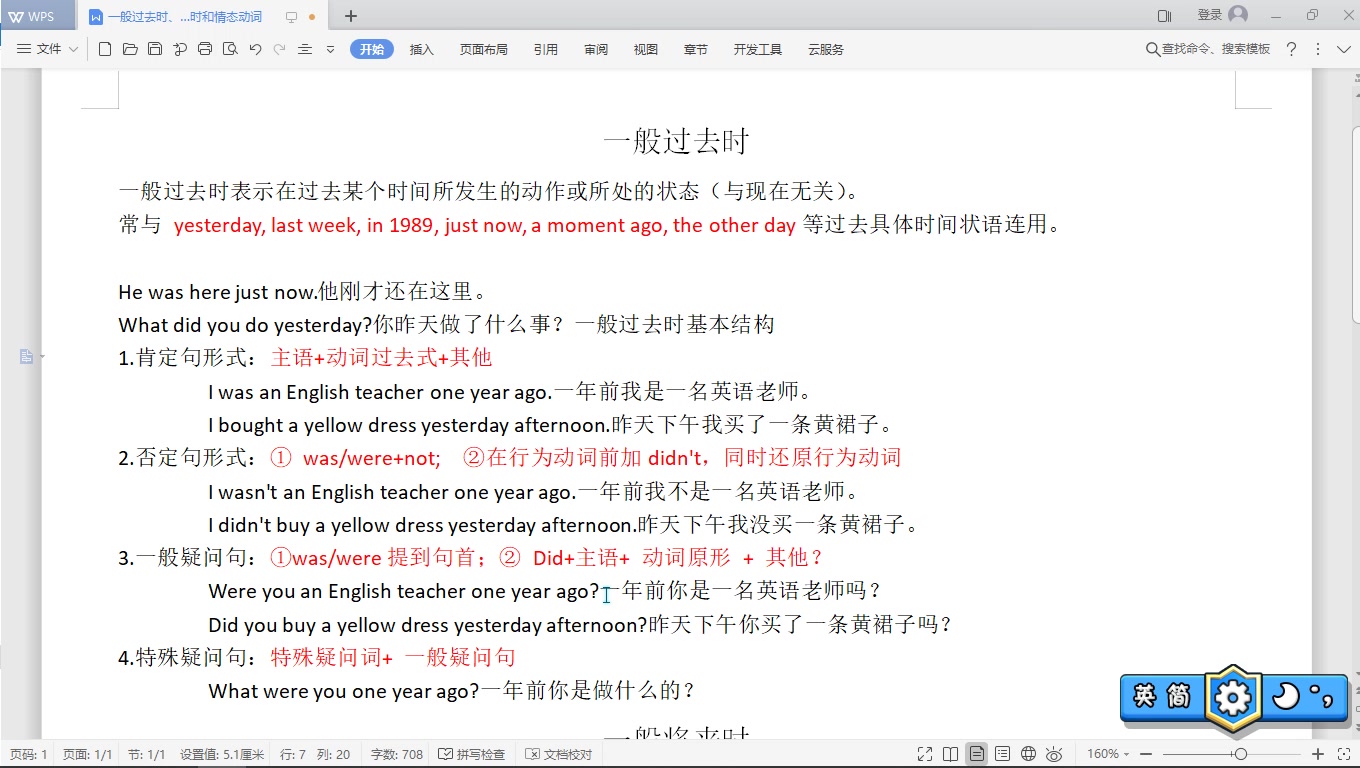Create a new document with the blank page icon
This screenshot has width=1360, height=768.
(x=105, y=47)
